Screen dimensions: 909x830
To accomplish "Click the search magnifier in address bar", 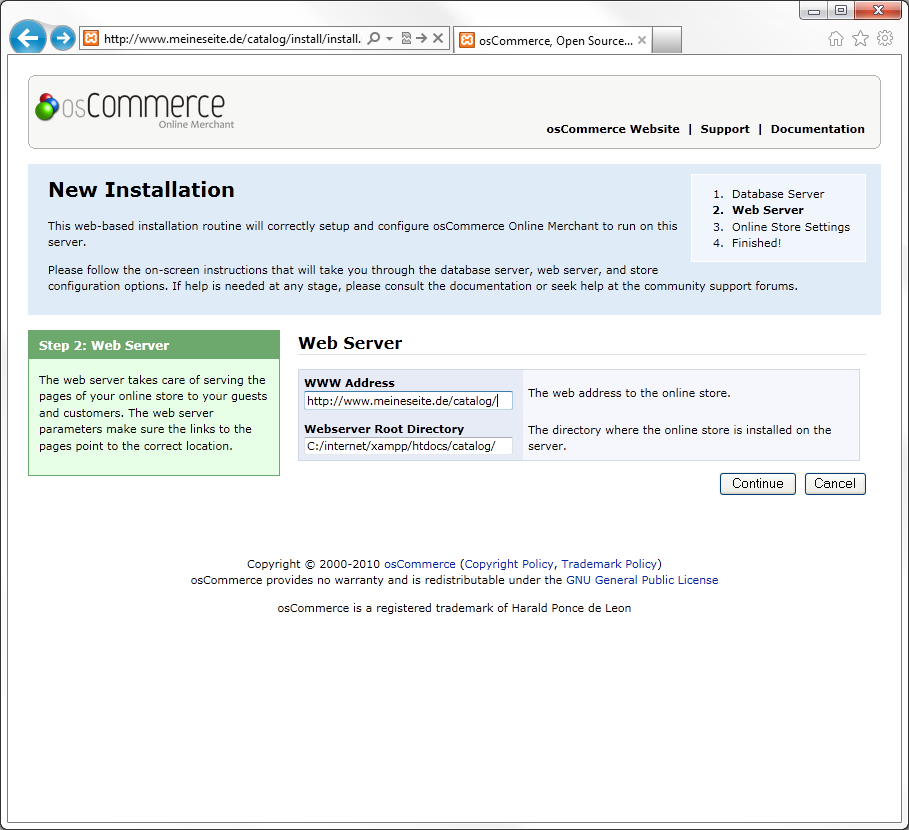I will (x=374, y=38).
